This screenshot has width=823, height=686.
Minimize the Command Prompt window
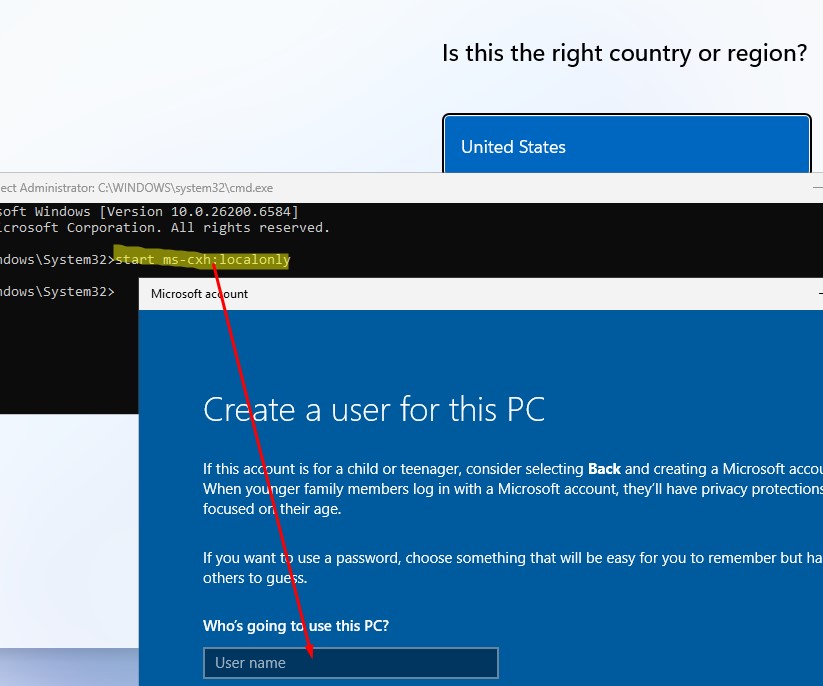coord(817,187)
